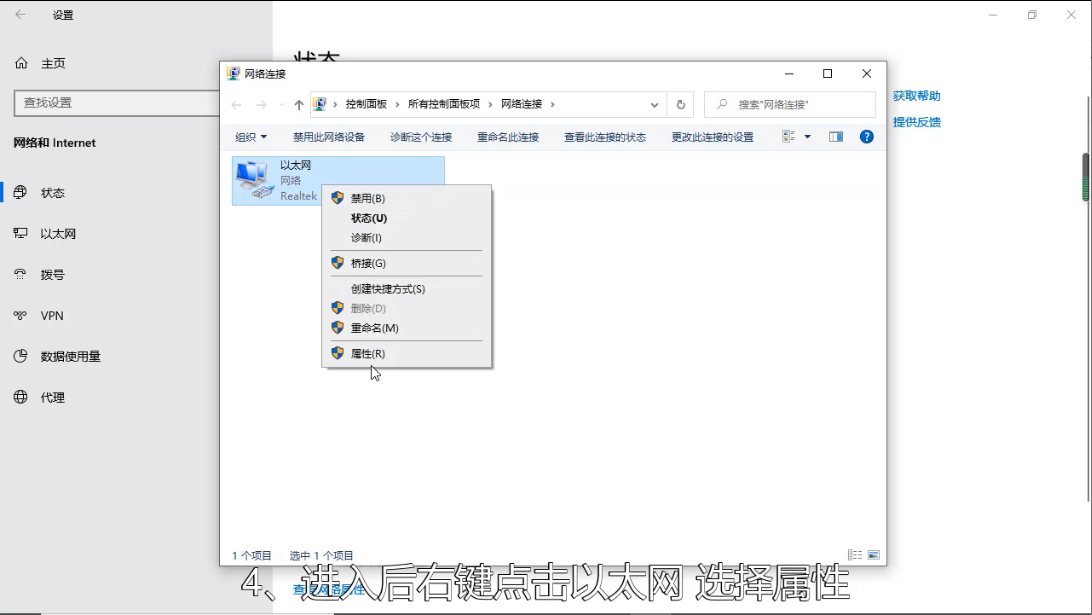Click 重命名此连接 in the toolbar
Viewport: 1092px width, 615px height.
508,137
